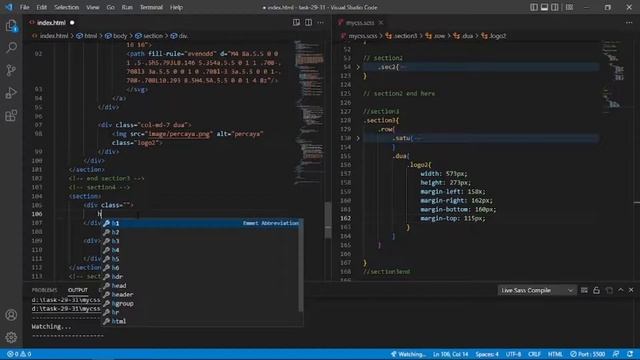640x360 pixels.
Task: Change line endings via CRLF
Action: point(534,354)
